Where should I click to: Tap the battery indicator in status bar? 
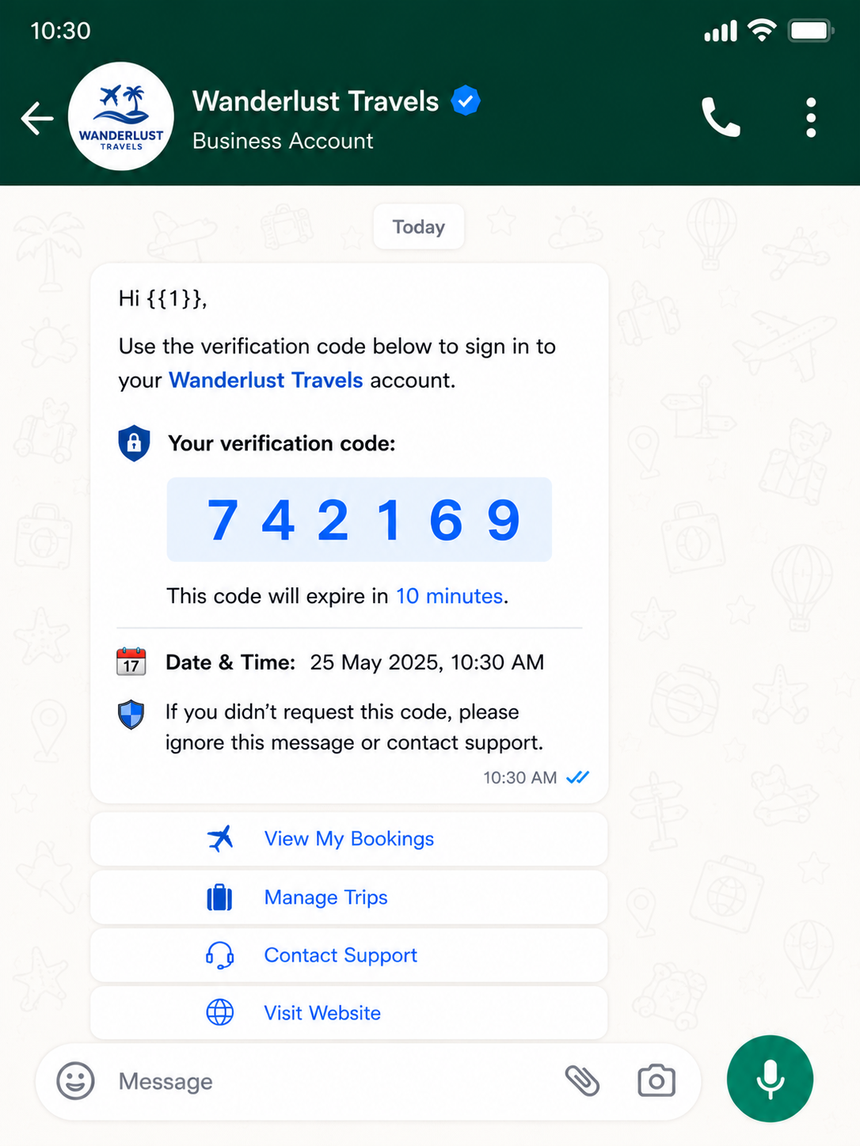tap(811, 31)
